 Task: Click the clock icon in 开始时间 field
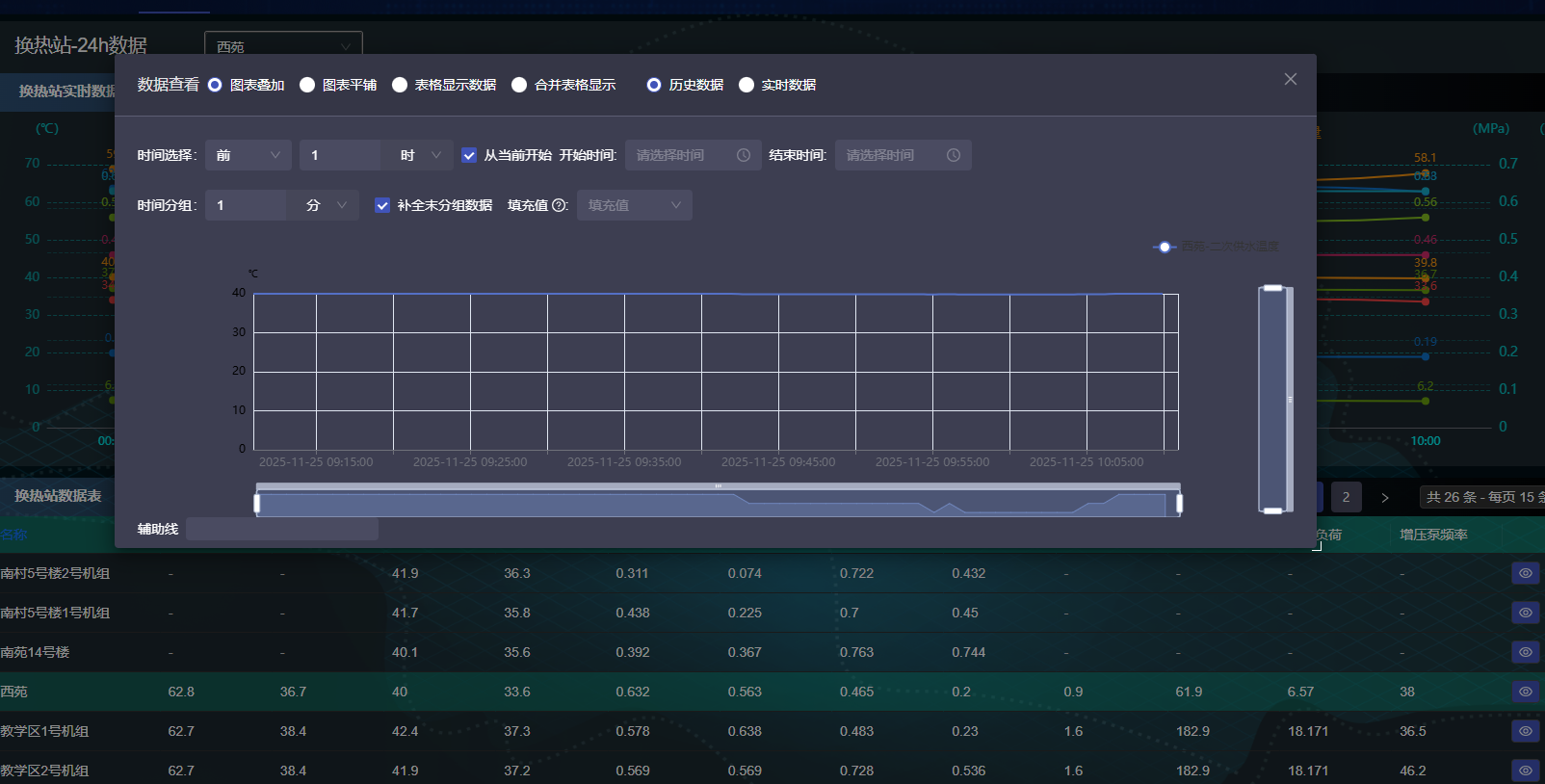click(x=744, y=155)
